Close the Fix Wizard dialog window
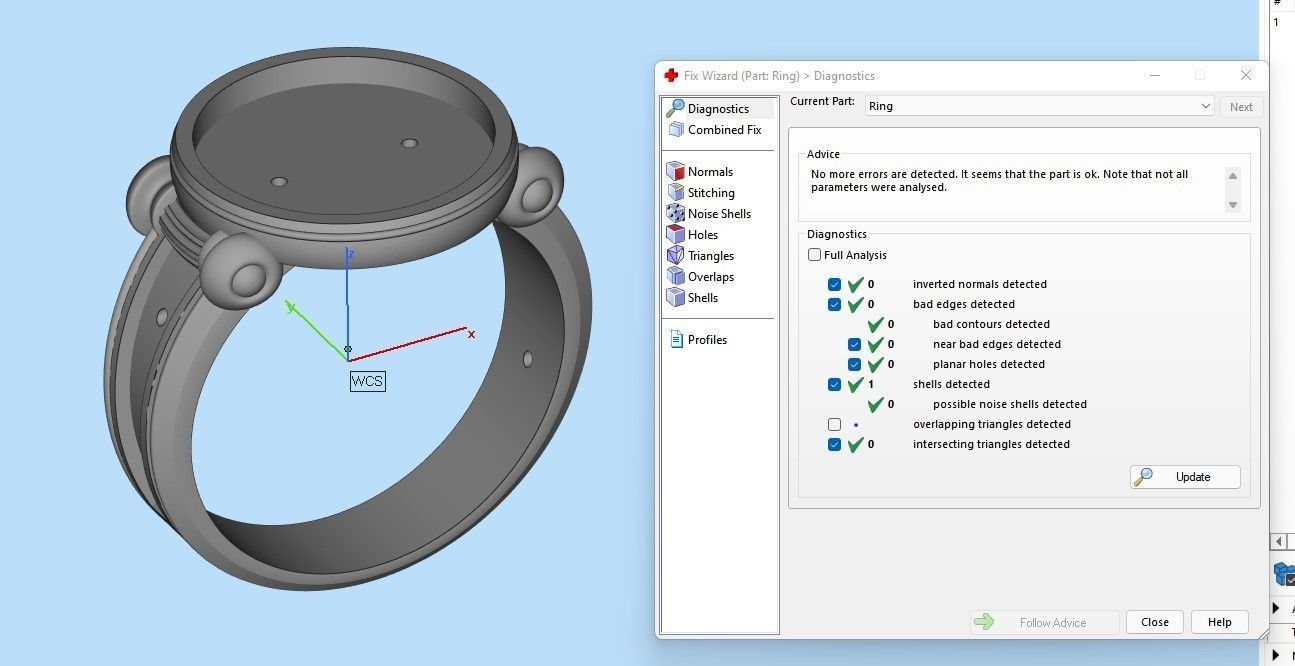Screen dimensions: 1295x666 tap(1246, 75)
